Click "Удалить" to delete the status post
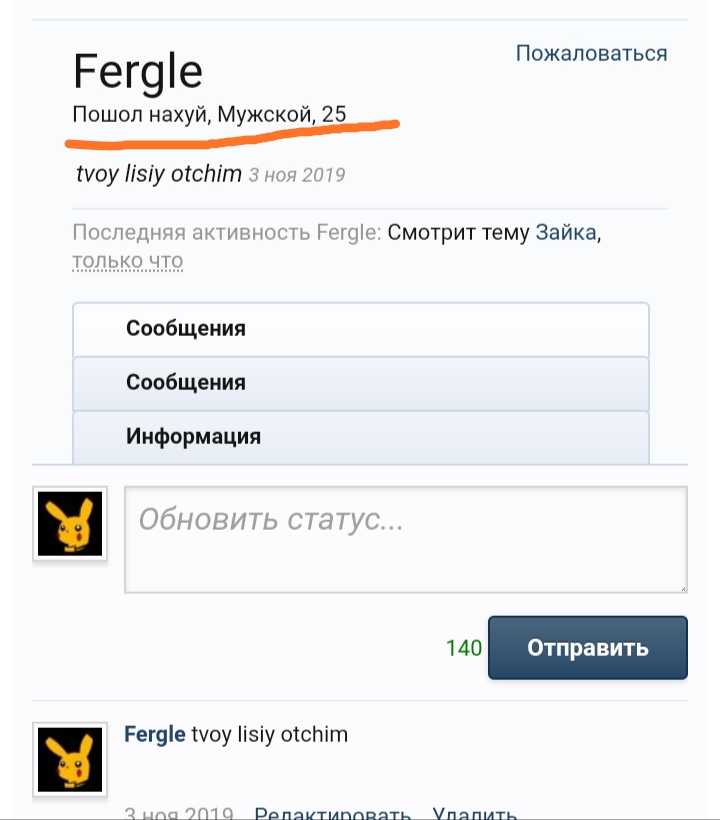The image size is (720, 820). click(475, 813)
